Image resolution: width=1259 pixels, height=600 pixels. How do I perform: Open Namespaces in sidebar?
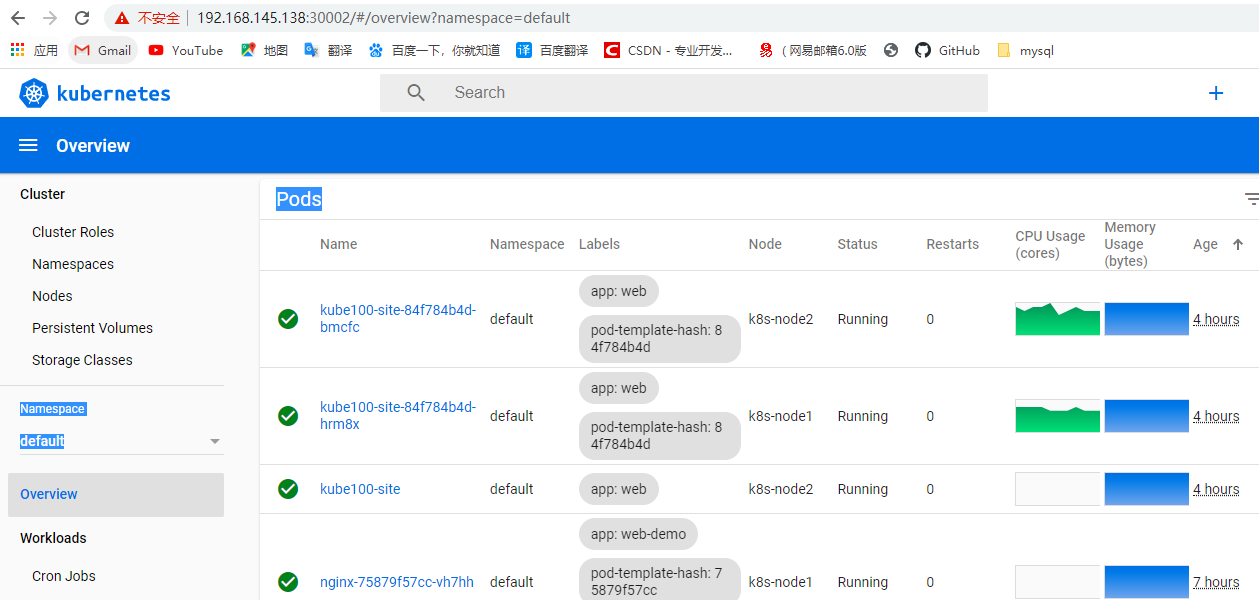pos(73,264)
